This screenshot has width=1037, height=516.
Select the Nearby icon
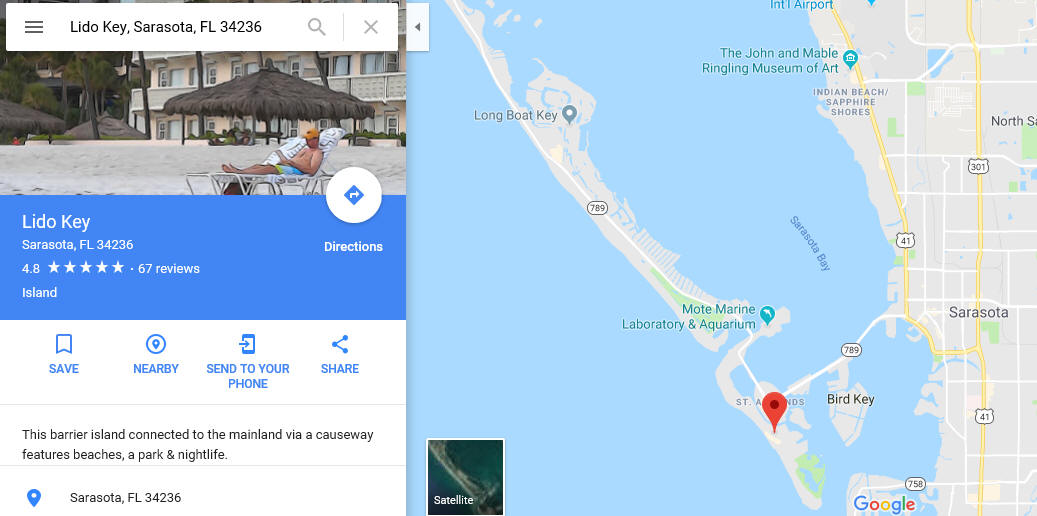155,355
